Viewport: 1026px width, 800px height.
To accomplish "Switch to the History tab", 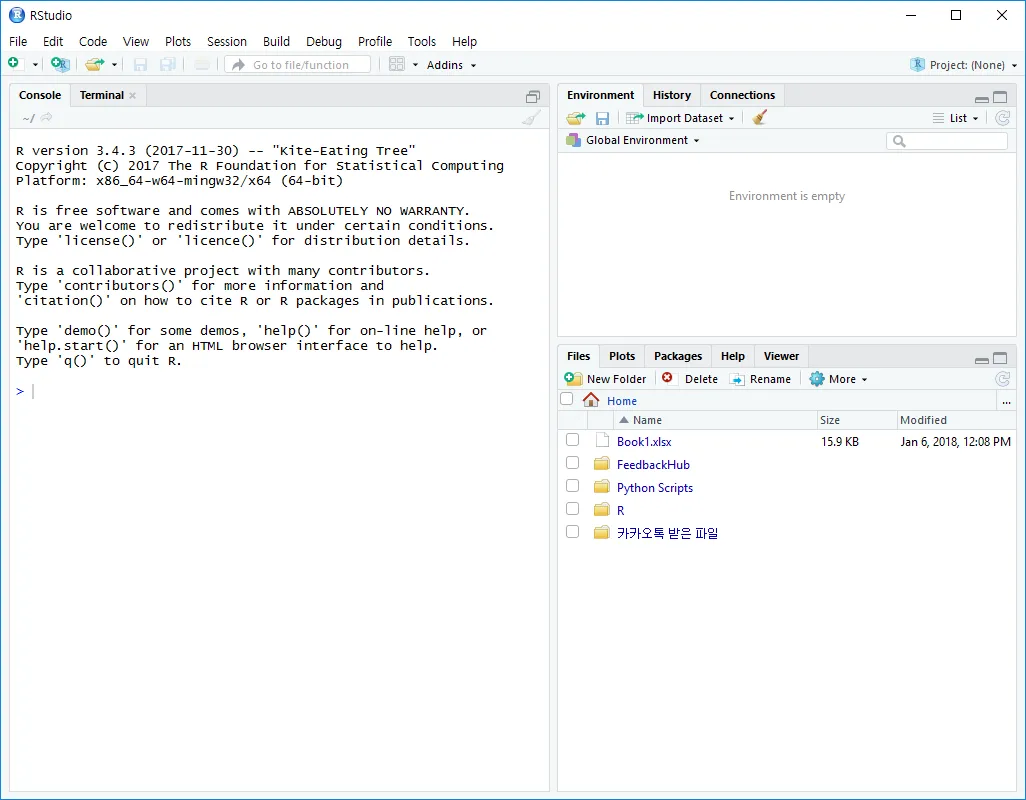I will click(x=671, y=95).
